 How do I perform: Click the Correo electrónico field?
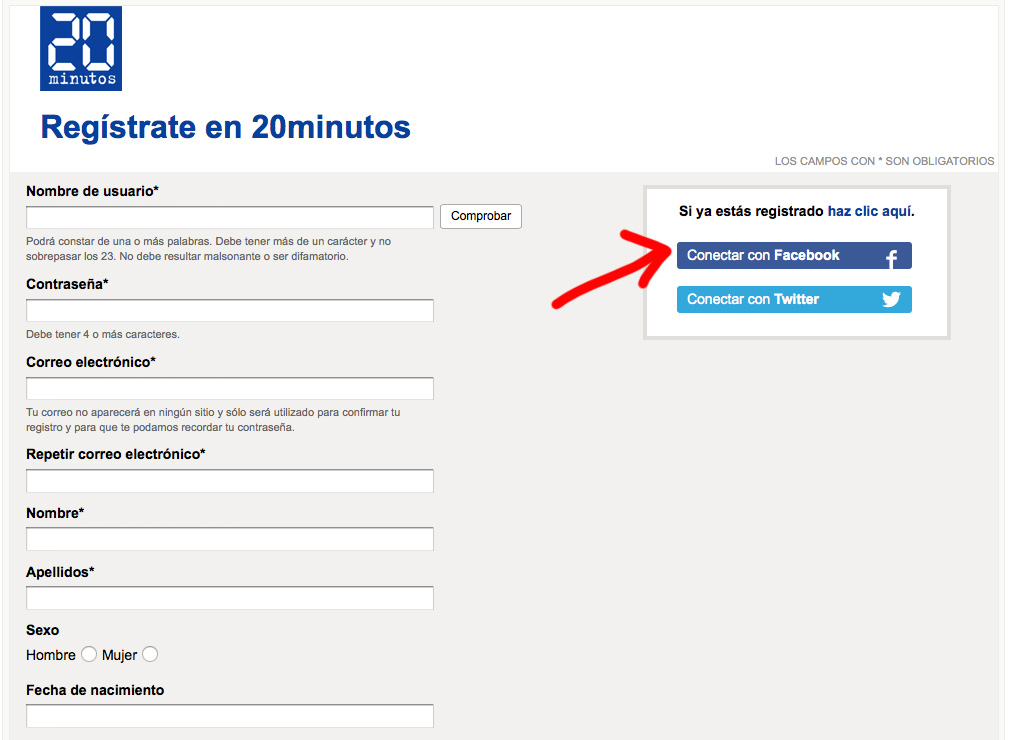pyautogui.click(x=229, y=388)
